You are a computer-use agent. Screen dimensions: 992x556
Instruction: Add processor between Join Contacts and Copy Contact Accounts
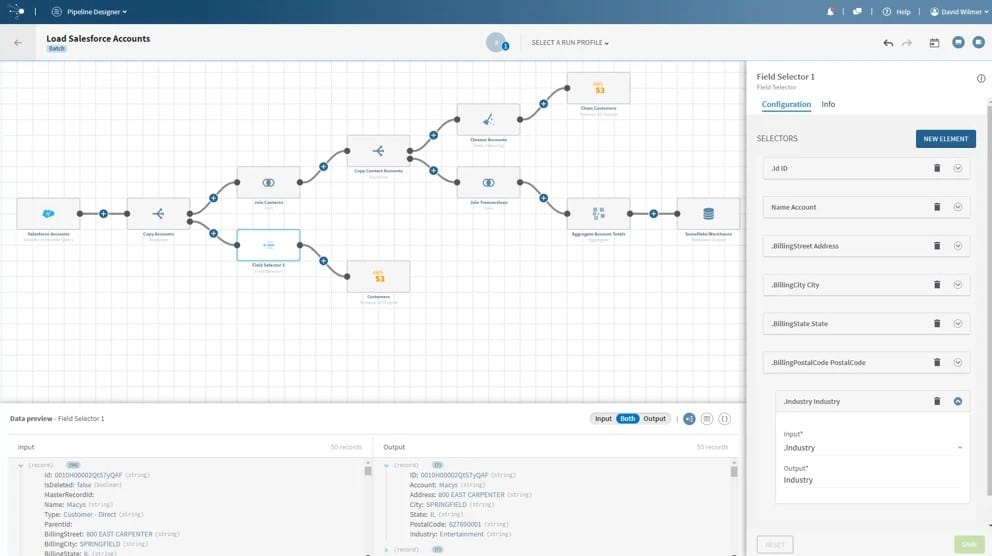tap(323, 166)
